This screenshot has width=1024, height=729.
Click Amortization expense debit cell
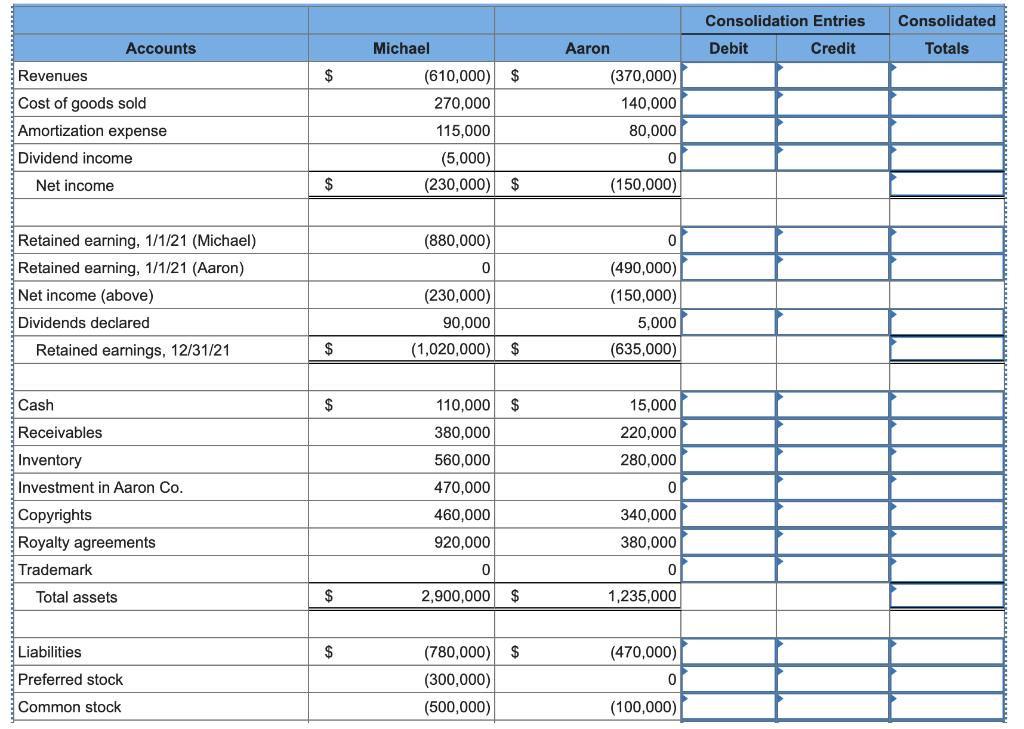click(728, 130)
